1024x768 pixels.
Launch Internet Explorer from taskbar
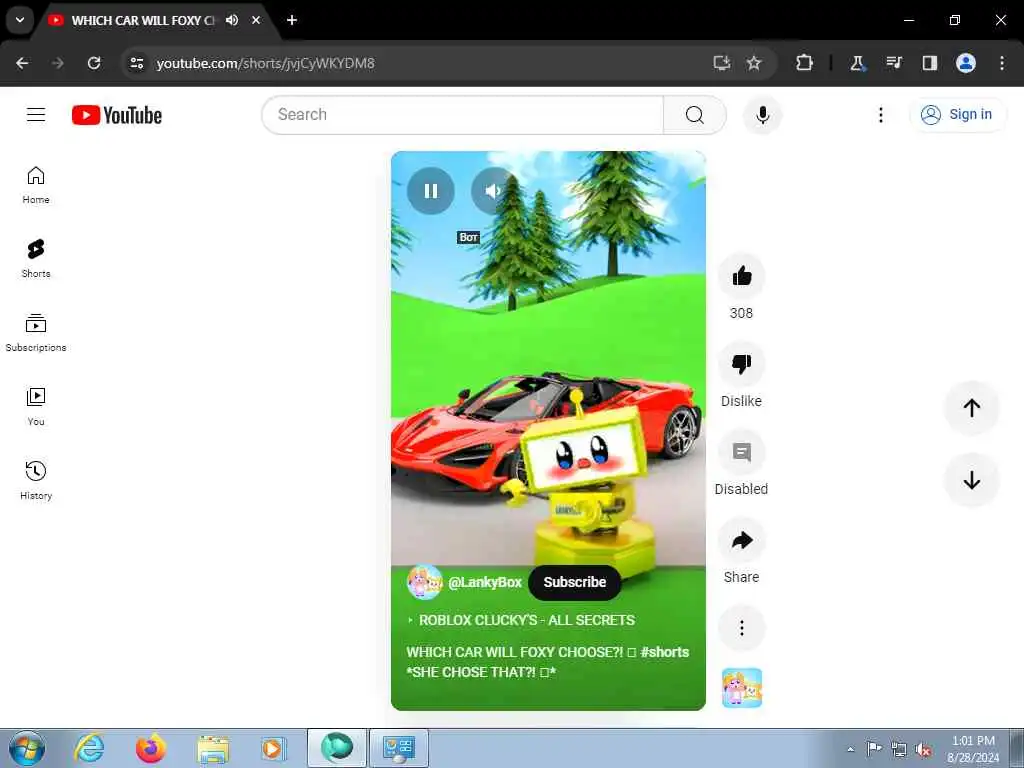(x=89, y=748)
